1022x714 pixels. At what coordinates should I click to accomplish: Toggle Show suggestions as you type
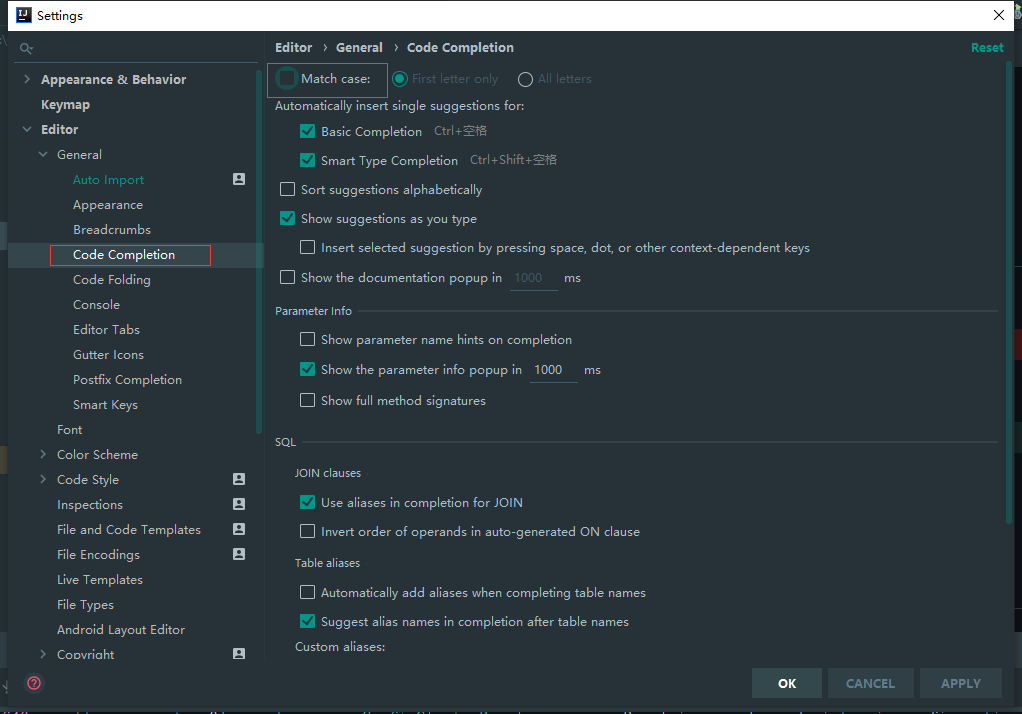click(x=287, y=218)
